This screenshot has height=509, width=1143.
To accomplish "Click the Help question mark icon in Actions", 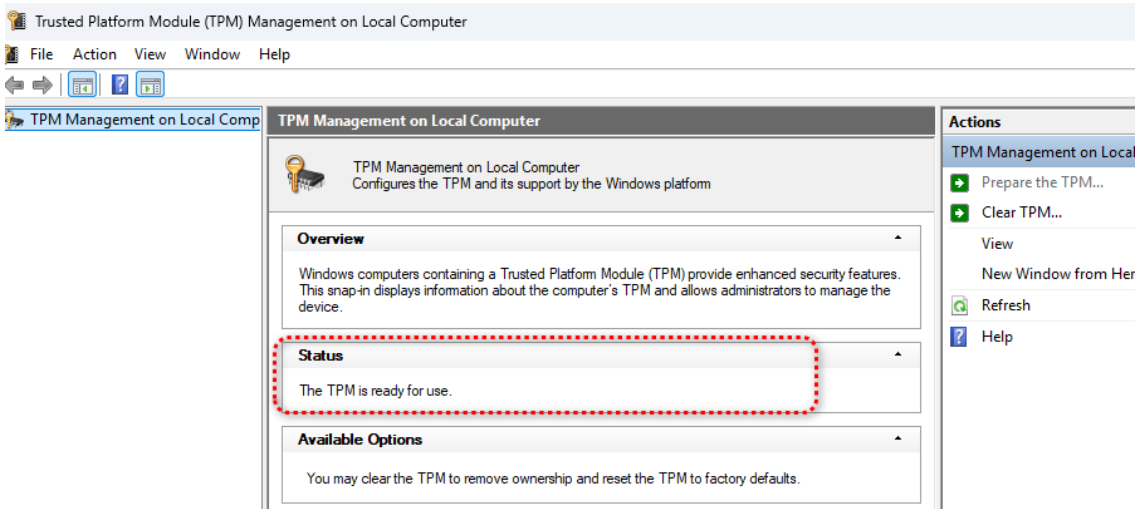I will 961,336.
